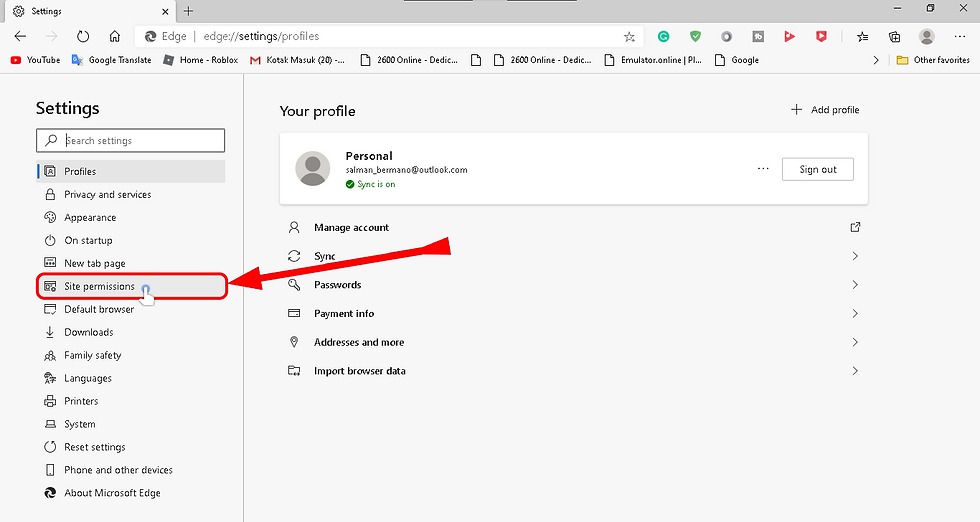Open Family safety settings
The height and width of the screenshot is (522, 980).
click(131, 355)
